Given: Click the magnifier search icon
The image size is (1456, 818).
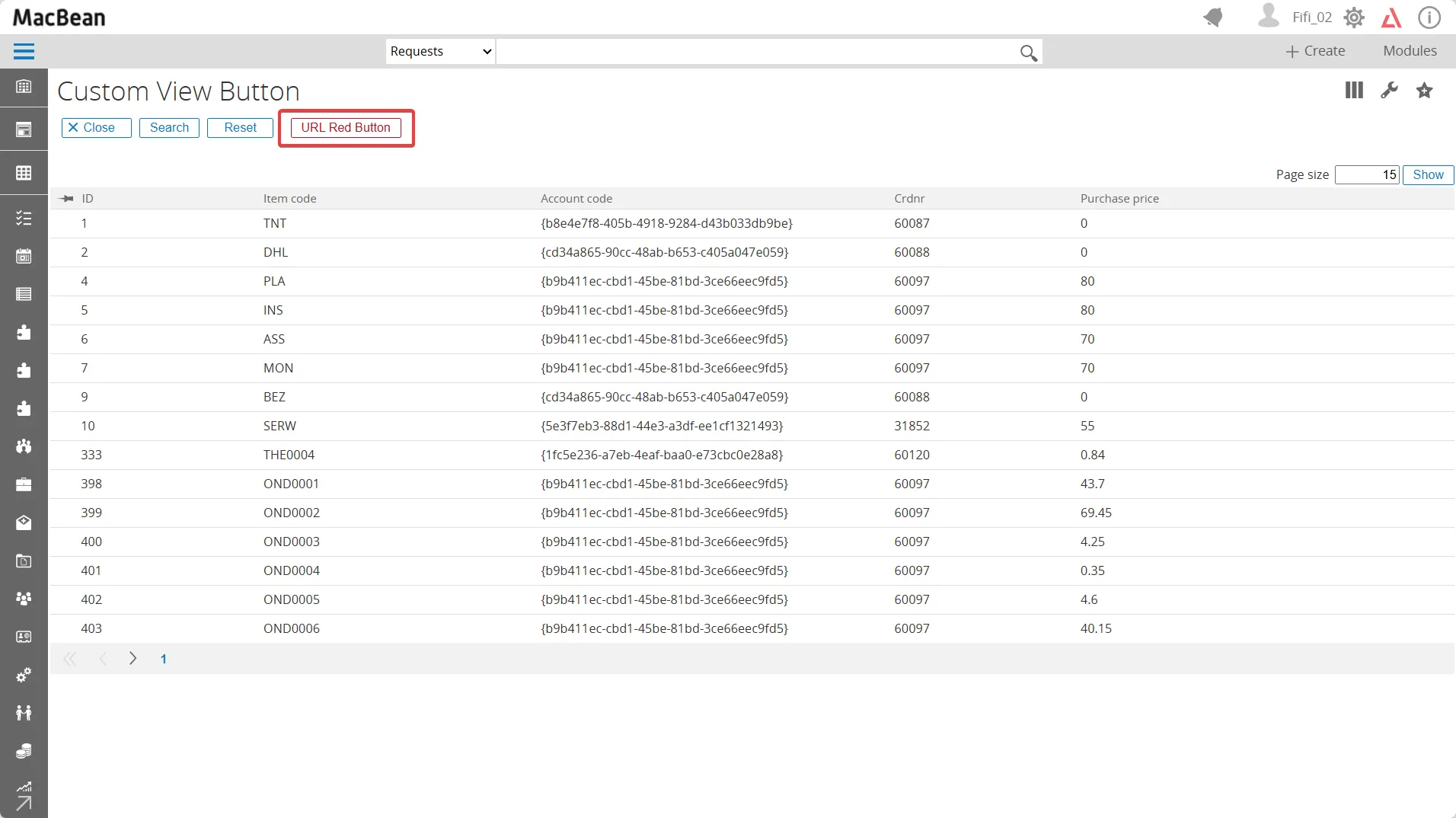Looking at the screenshot, I should click(1028, 53).
